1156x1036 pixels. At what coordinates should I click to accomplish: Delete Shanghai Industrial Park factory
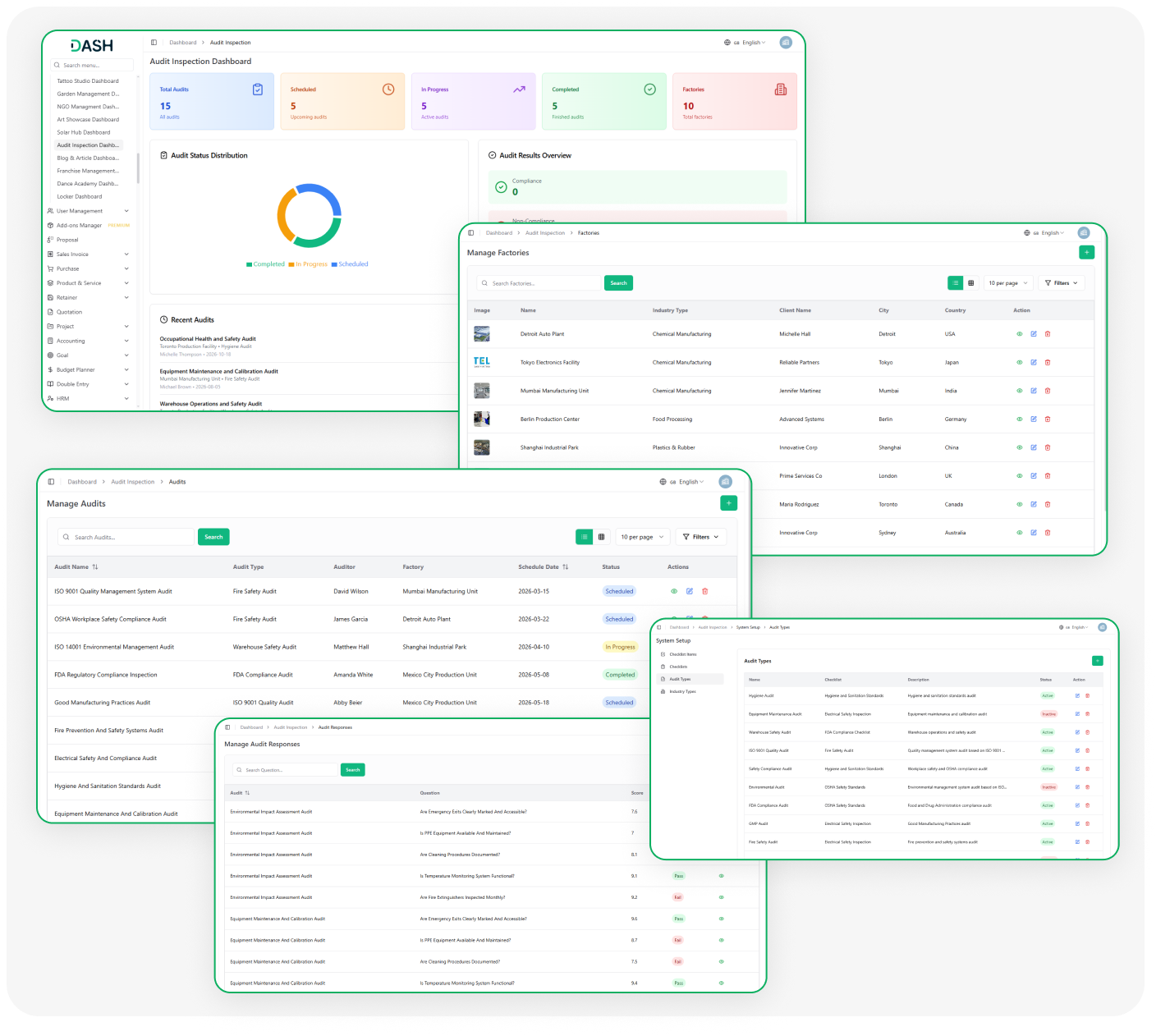coord(1048,447)
